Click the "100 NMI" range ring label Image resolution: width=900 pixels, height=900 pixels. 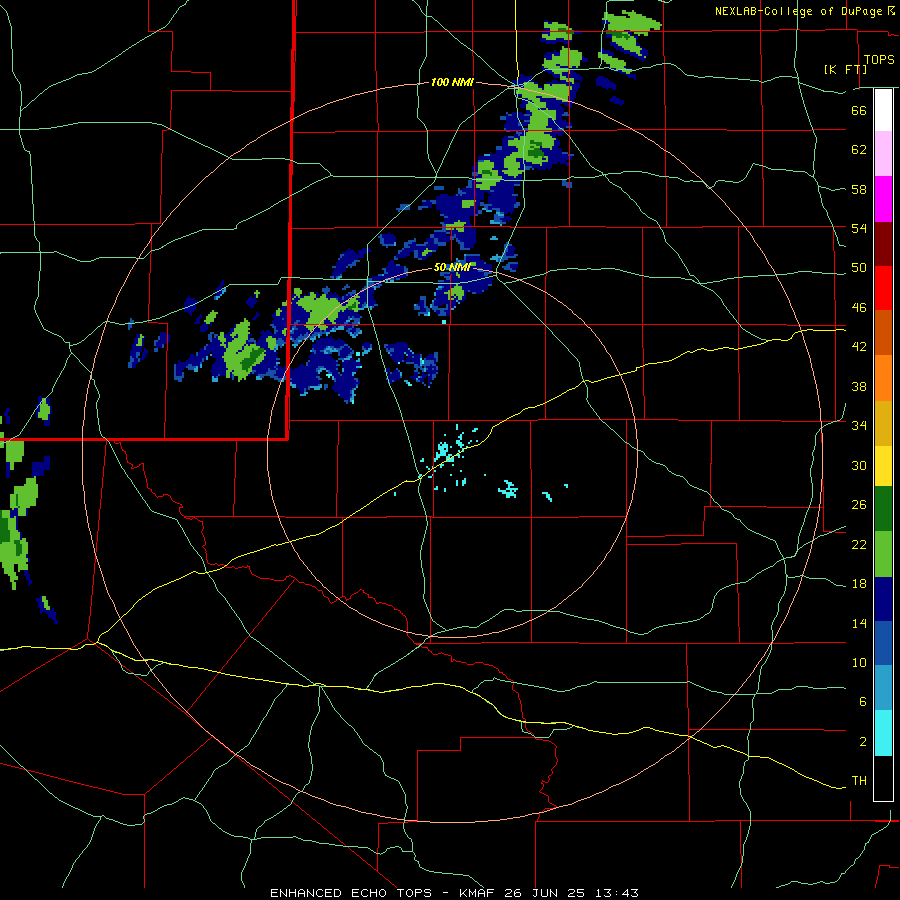[x=452, y=83]
